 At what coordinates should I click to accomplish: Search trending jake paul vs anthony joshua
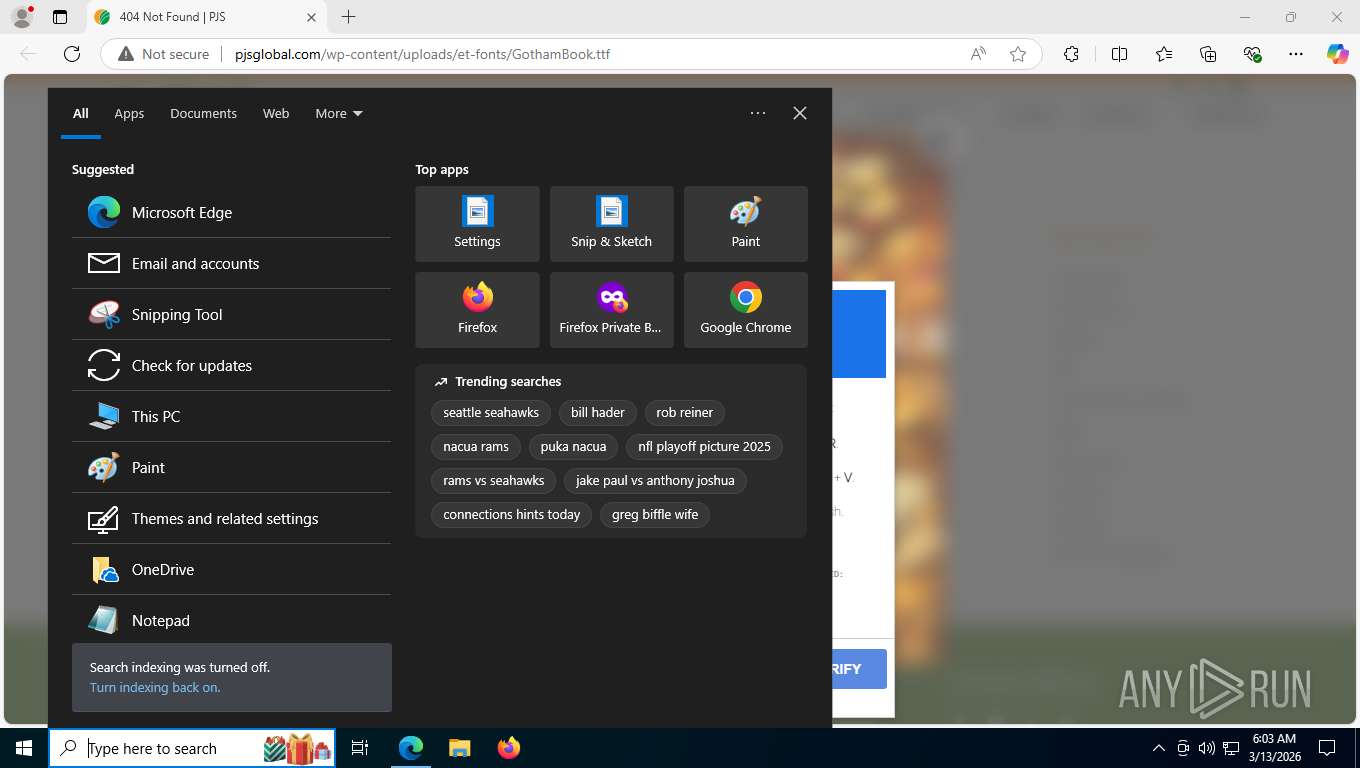click(x=655, y=480)
